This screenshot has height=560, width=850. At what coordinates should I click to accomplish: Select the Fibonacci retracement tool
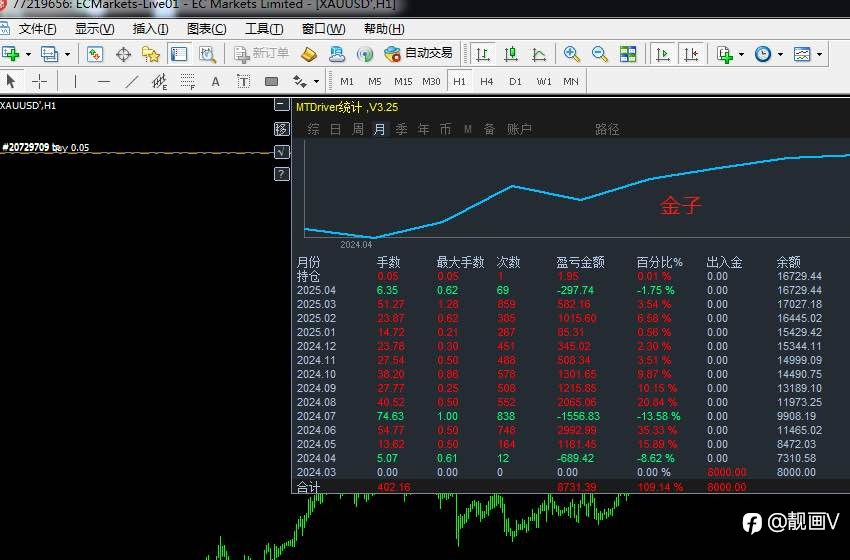188,81
